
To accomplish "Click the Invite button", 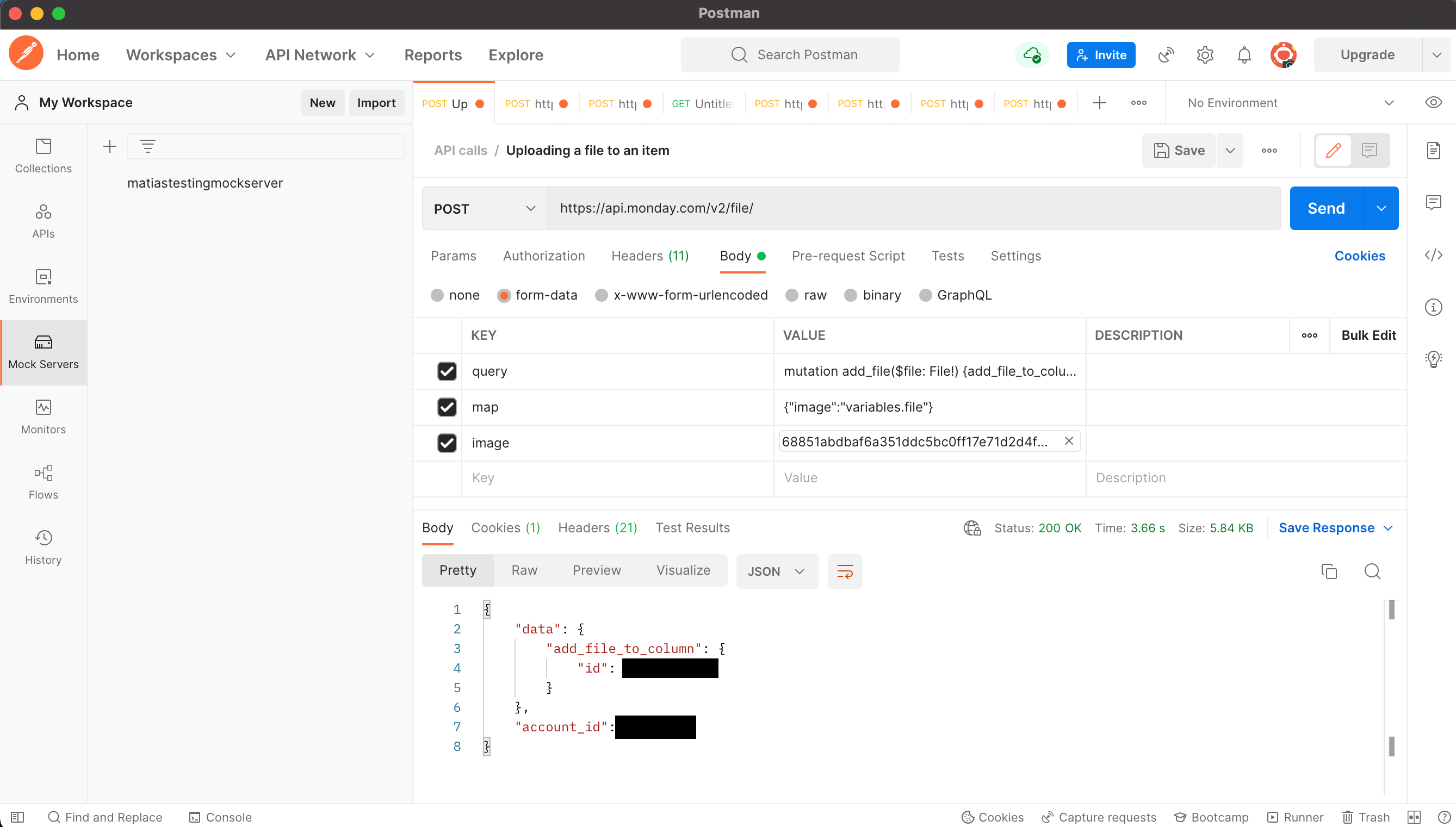I will click(x=1100, y=54).
